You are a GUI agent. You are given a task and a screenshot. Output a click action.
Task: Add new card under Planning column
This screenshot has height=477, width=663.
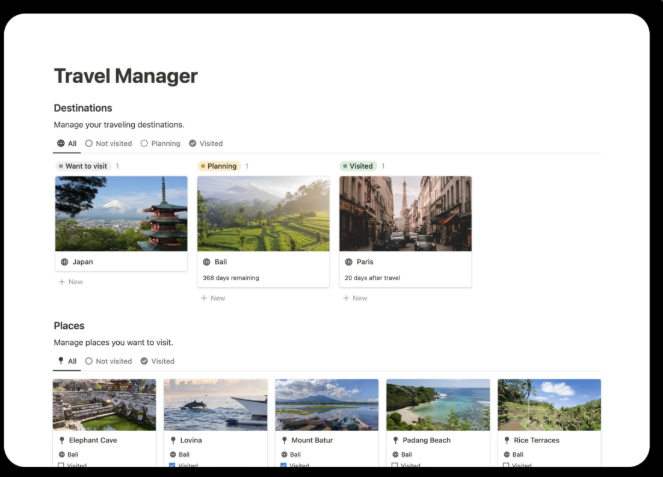pyautogui.click(x=213, y=298)
